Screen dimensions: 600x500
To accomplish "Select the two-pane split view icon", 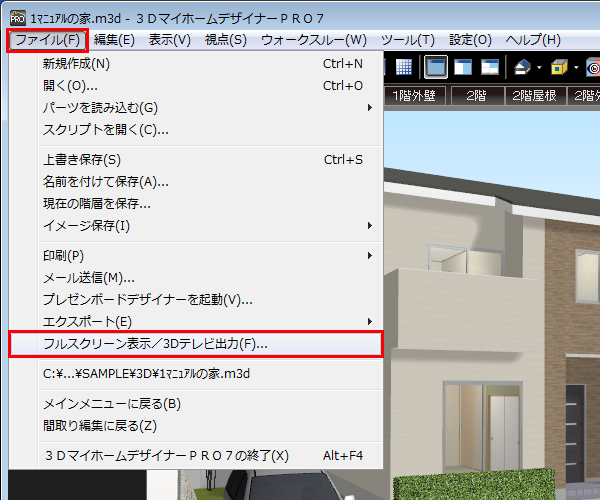I will (463, 67).
